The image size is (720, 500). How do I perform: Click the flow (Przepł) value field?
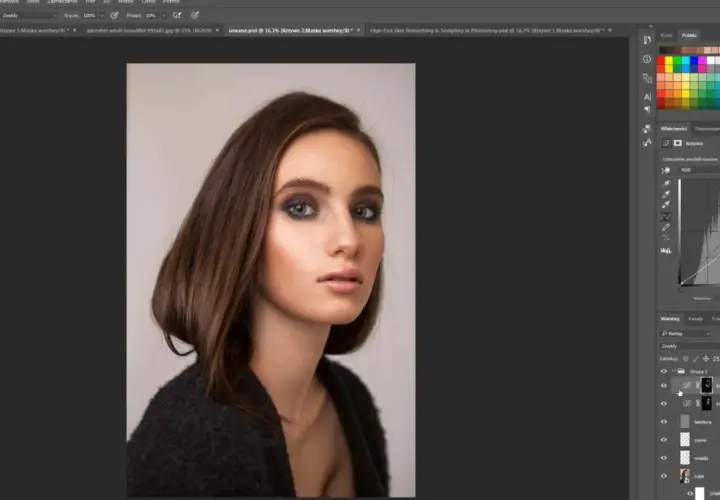(152, 16)
